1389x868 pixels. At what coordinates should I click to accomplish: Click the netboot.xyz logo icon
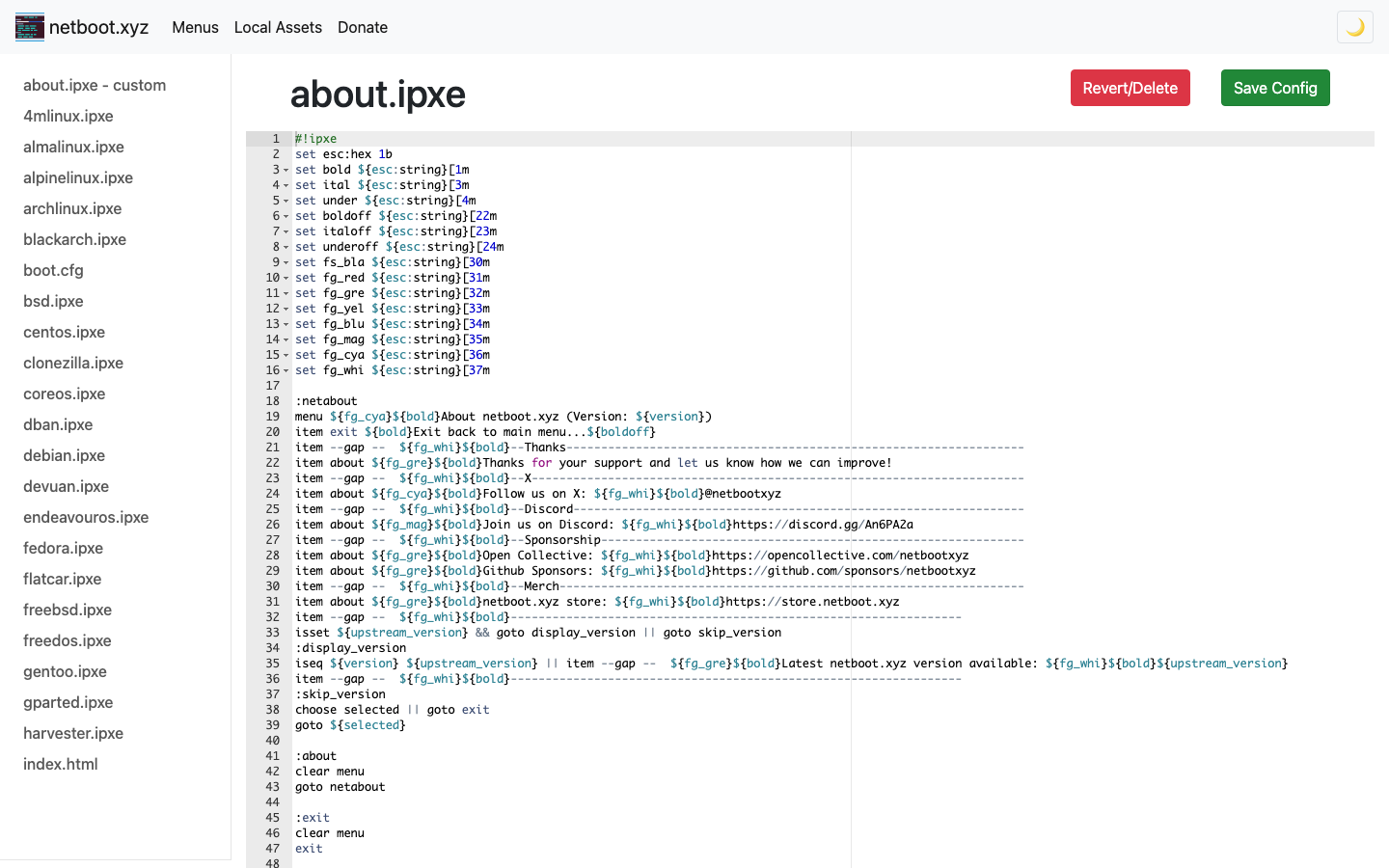click(x=30, y=27)
